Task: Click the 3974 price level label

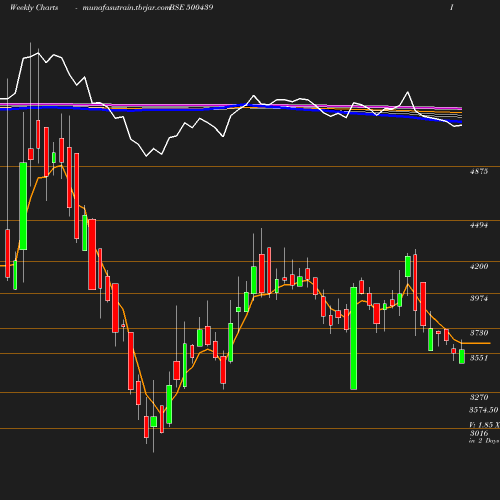Action: 479,298
